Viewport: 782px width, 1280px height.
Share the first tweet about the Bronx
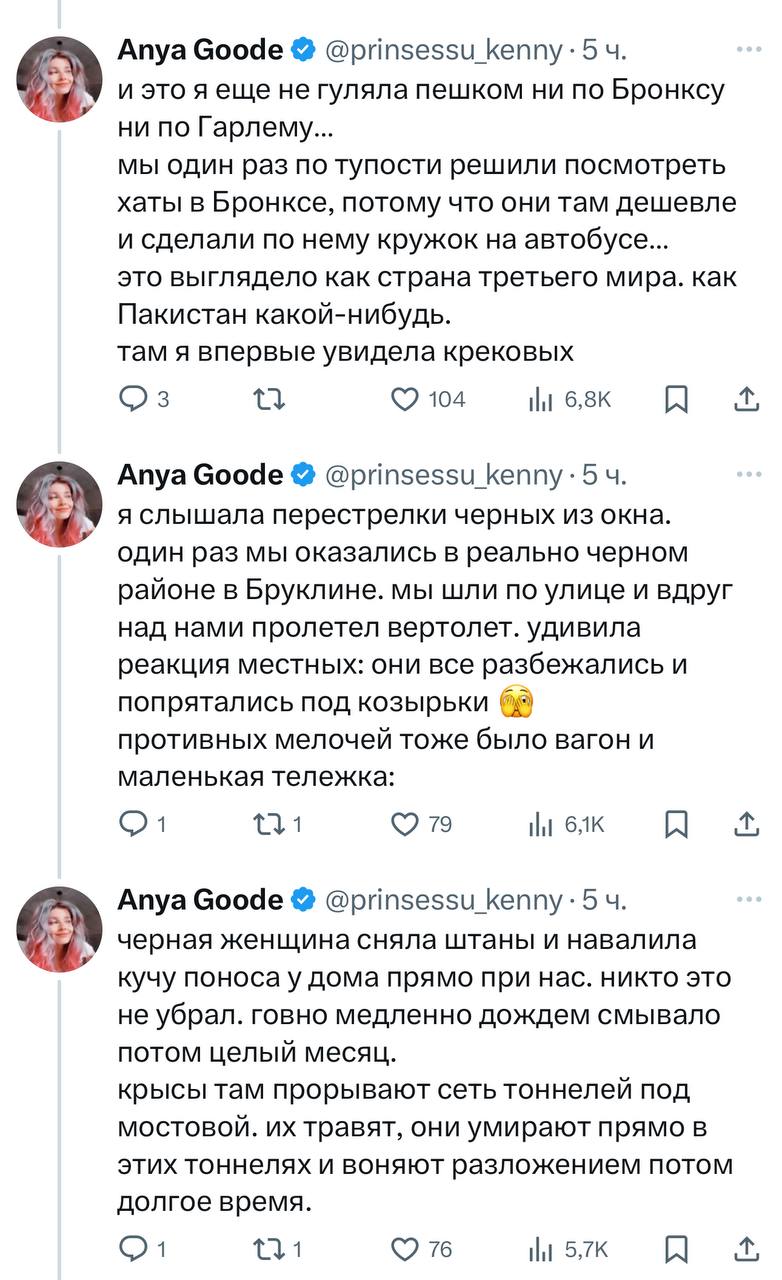point(746,399)
